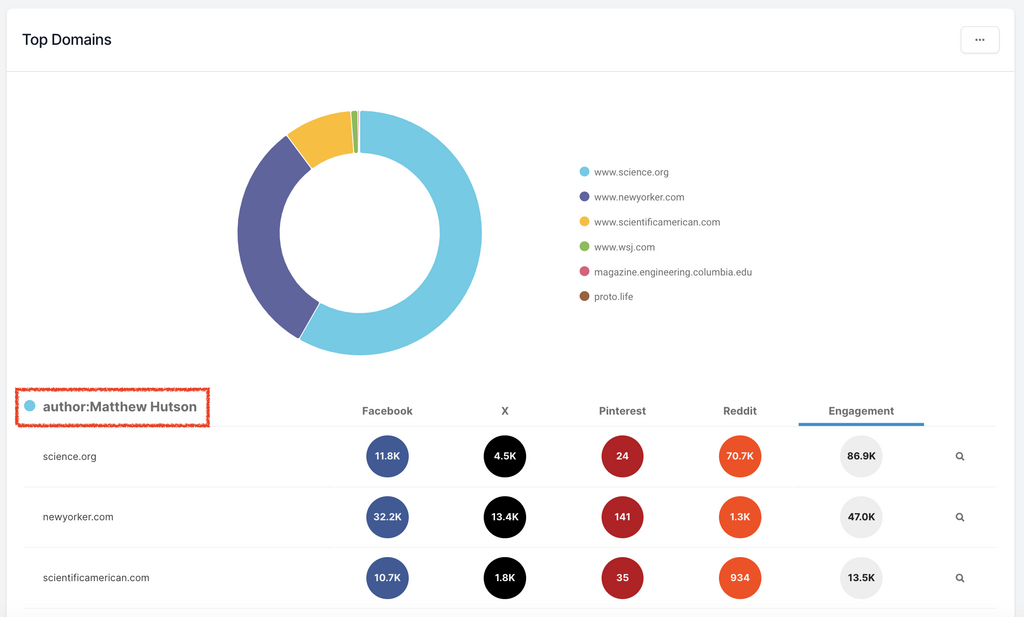The height and width of the screenshot is (617, 1024).
Task: Click the science.org Reddit bubble 70.7K
Action: click(739, 456)
